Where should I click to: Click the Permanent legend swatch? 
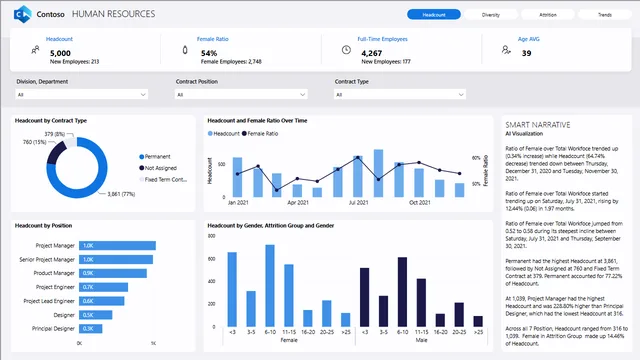[142, 157]
